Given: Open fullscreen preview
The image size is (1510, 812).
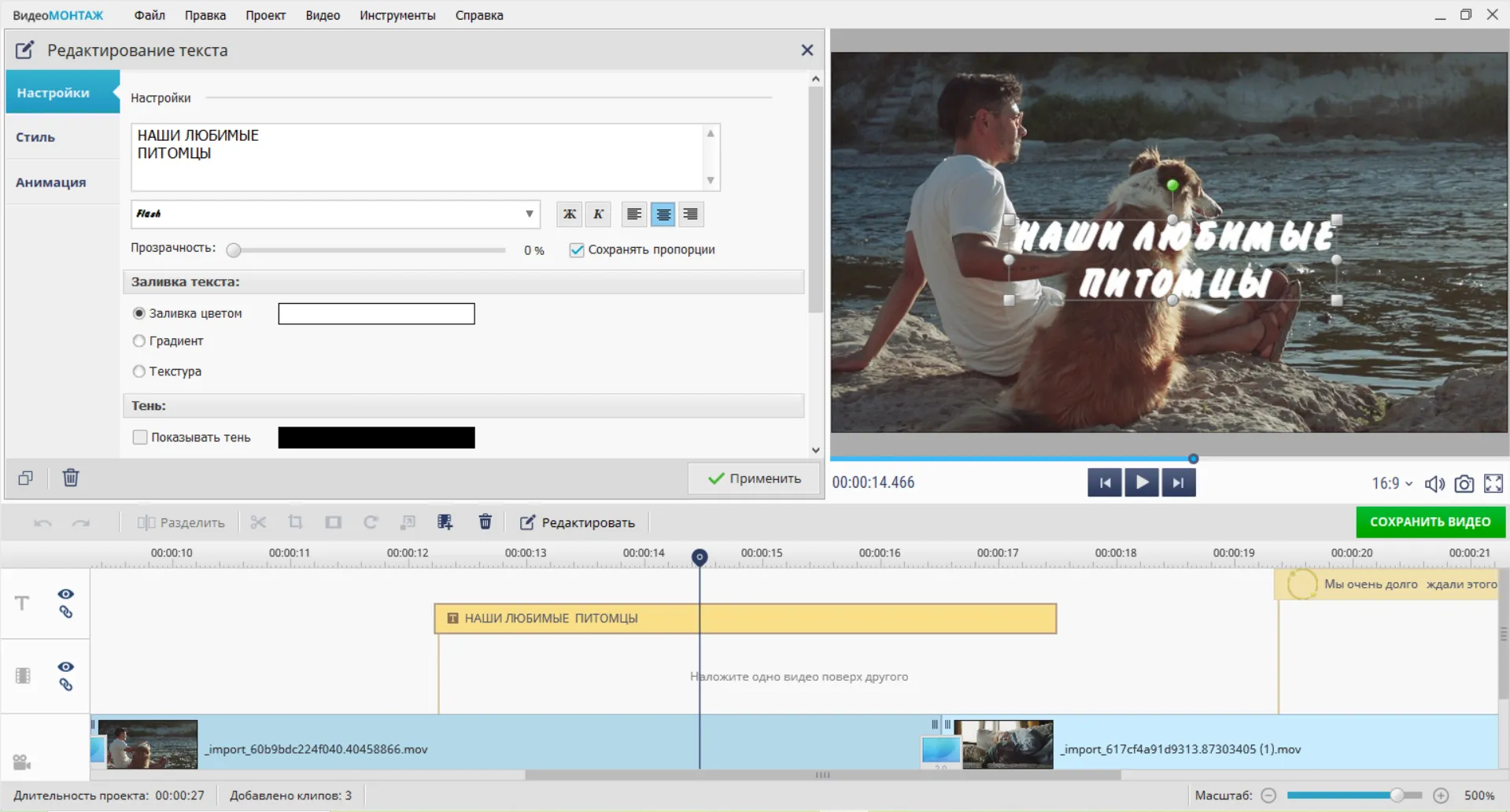Looking at the screenshot, I should click(1493, 484).
